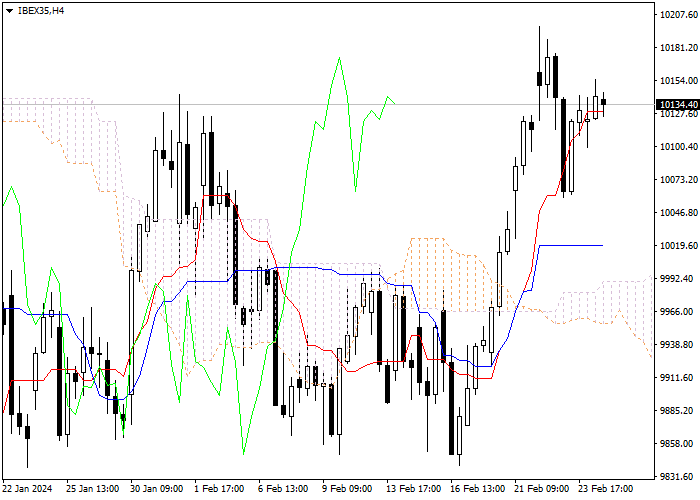Click price scale value 10181.20

click(x=679, y=48)
